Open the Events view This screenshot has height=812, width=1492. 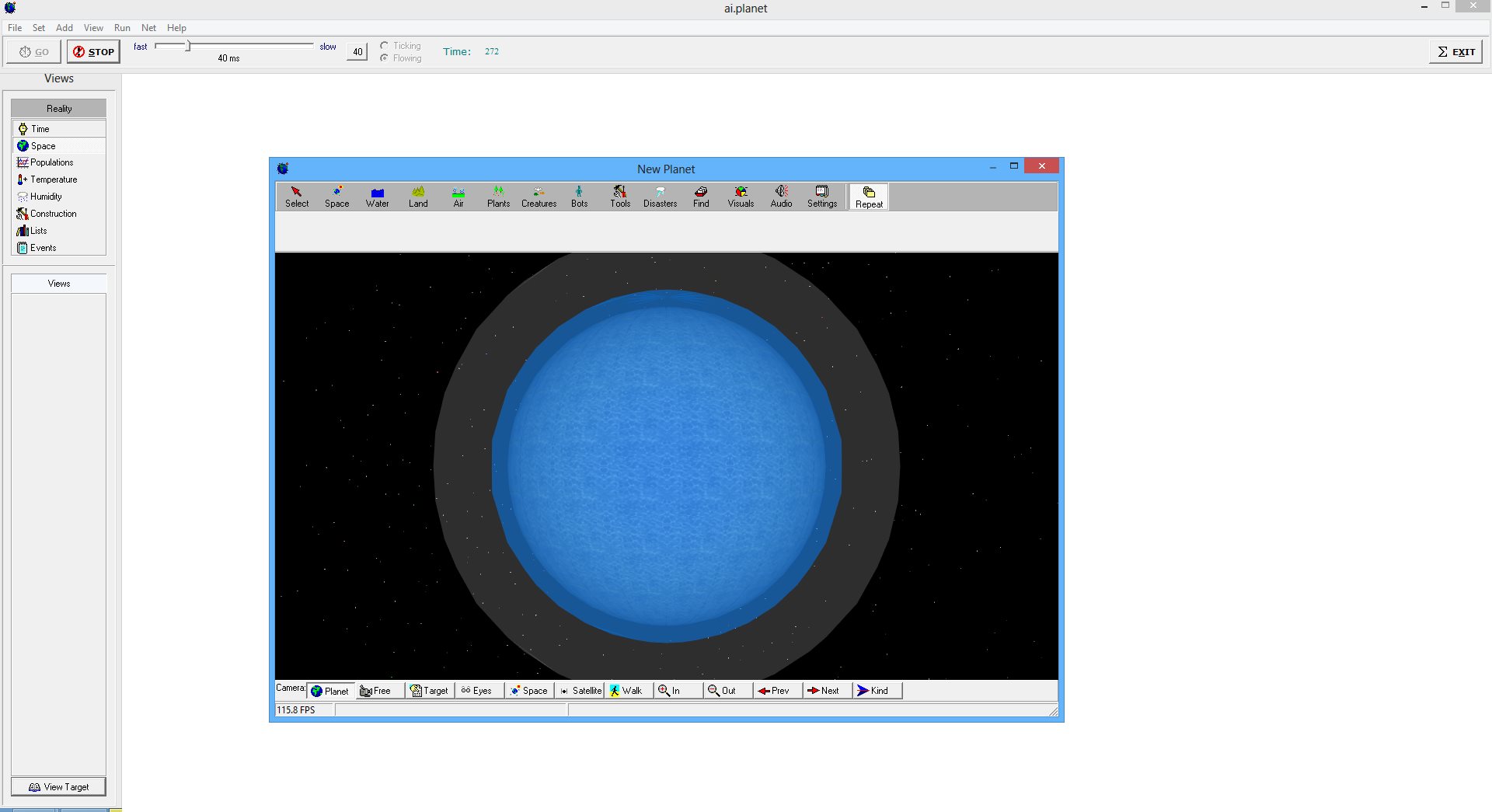pyautogui.click(x=59, y=248)
